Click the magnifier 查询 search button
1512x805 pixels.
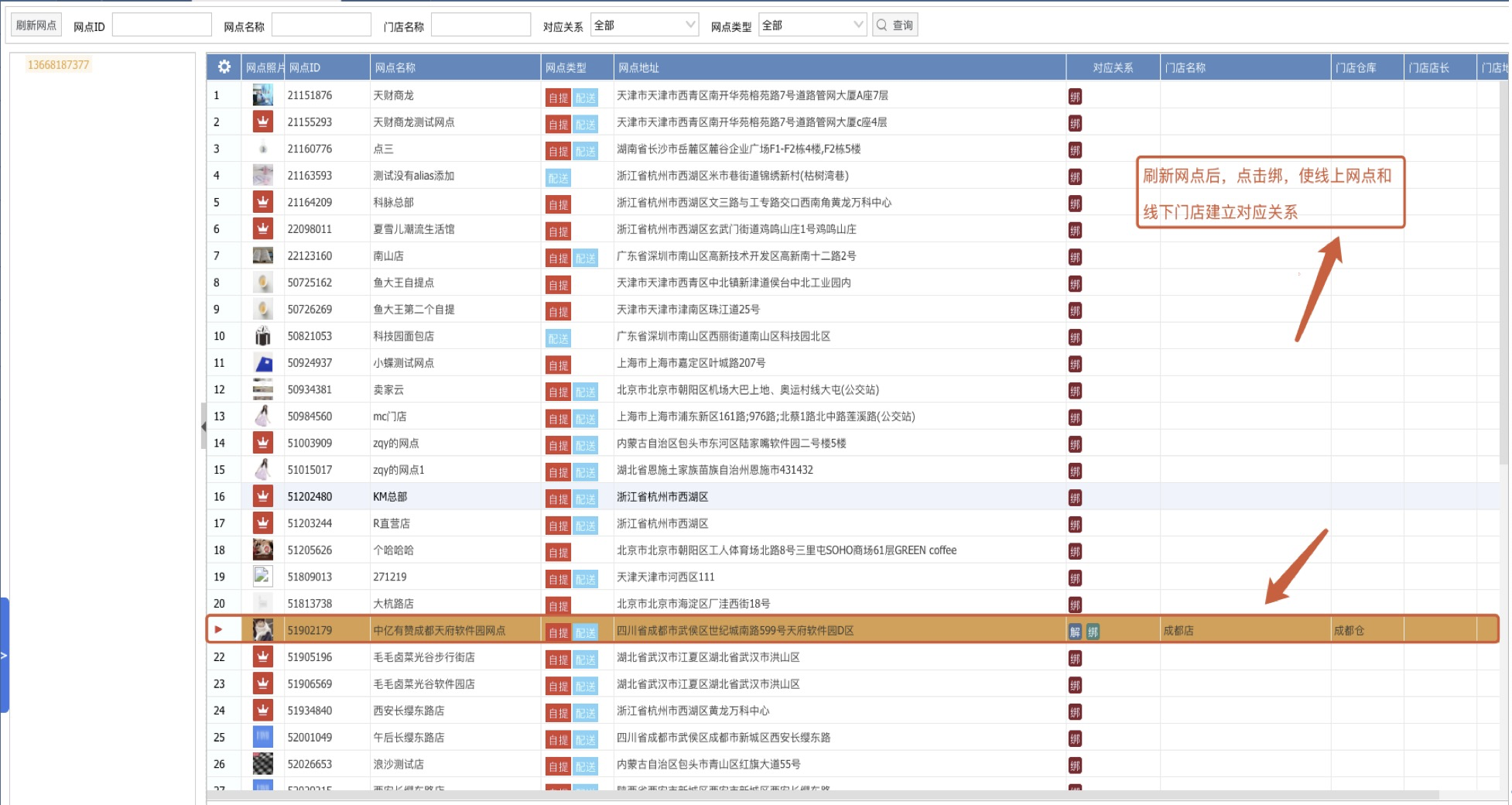tap(895, 25)
